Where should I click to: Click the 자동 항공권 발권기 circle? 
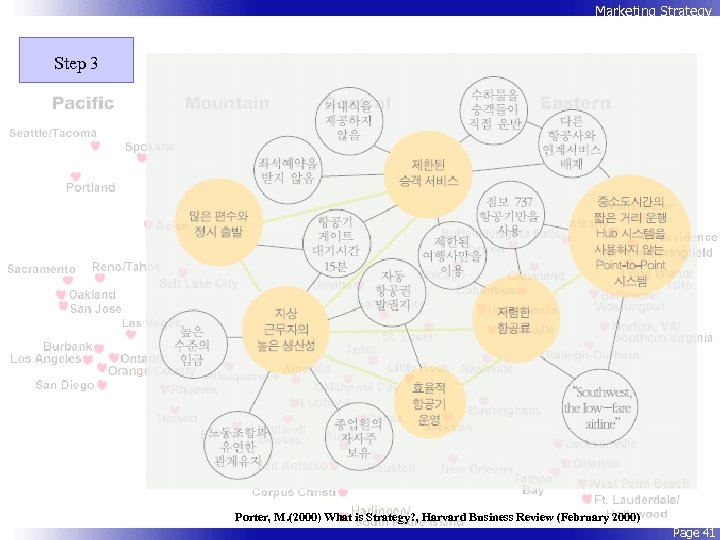pyautogui.click(x=392, y=292)
